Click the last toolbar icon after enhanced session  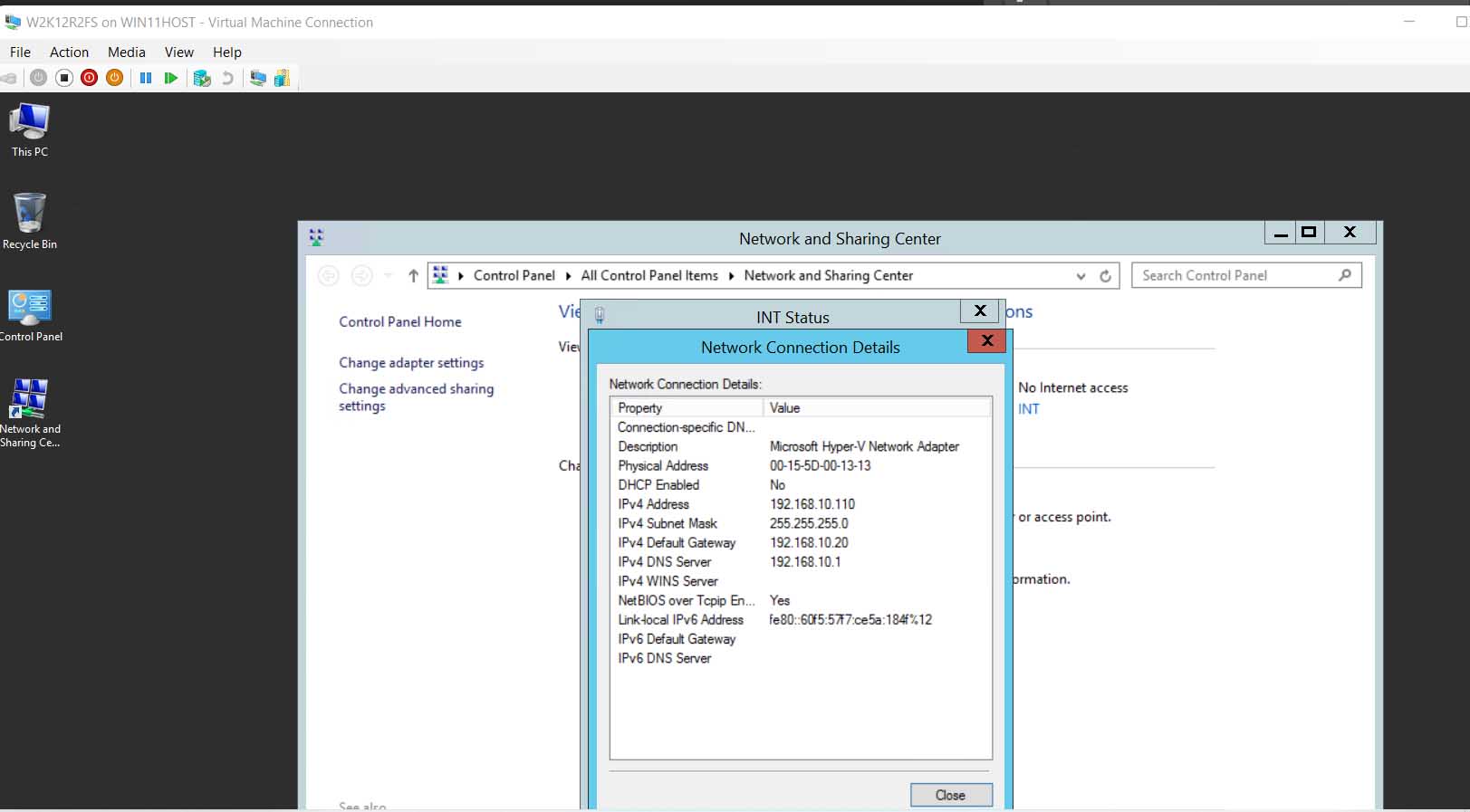point(282,78)
